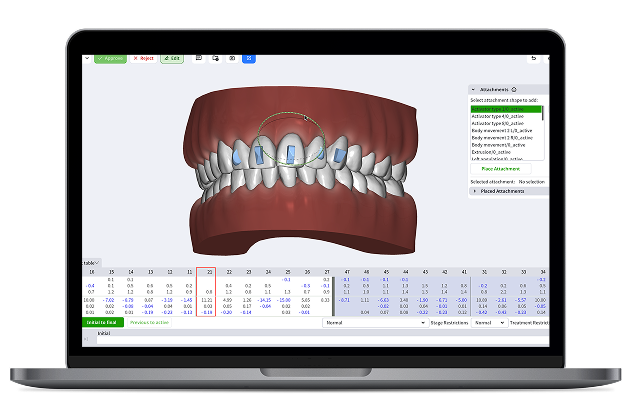The height and width of the screenshot is (402, 632).
Task: Collapse the Attachments panel
Action: [x=474, y=89]
